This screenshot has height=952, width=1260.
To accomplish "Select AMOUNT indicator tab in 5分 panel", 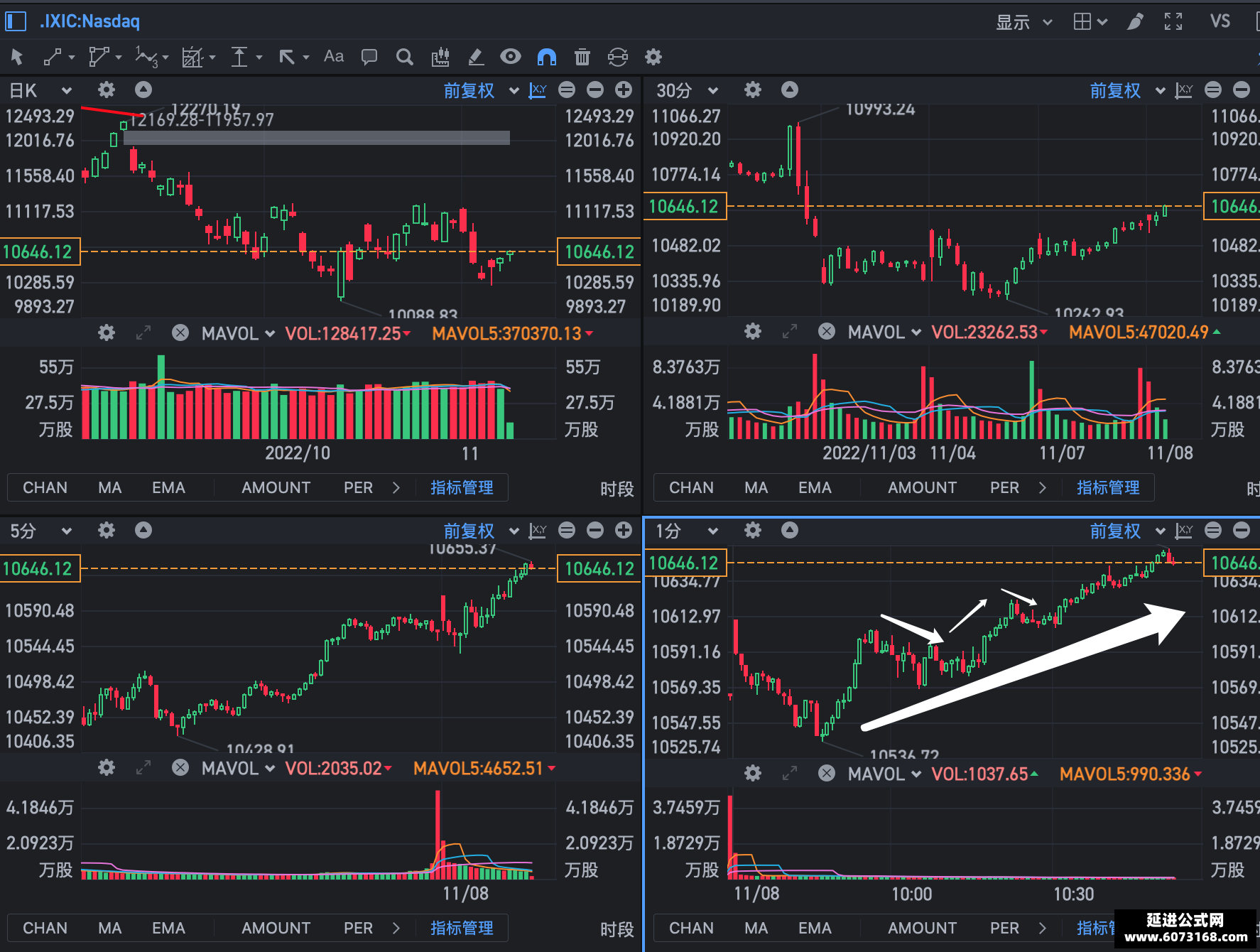I will [x=276, y=928].
